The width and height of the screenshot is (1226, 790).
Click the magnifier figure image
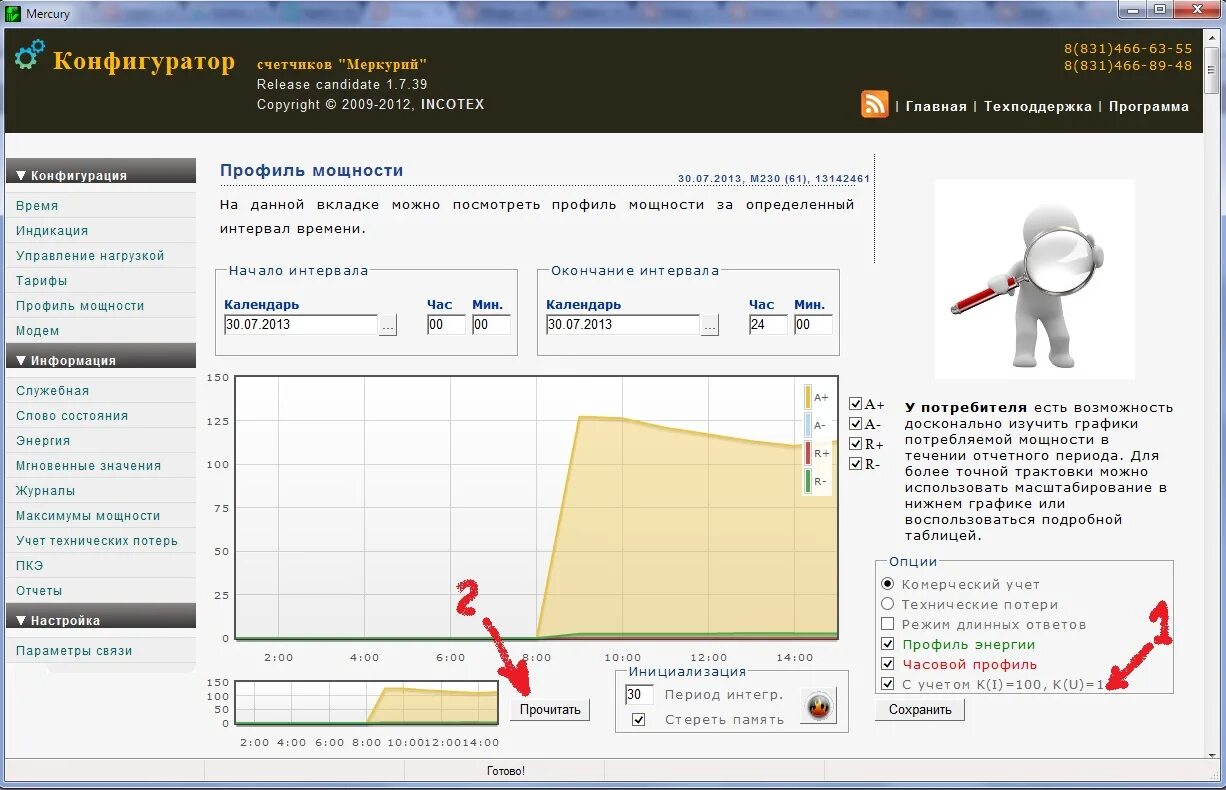[x=1034, y=279]
